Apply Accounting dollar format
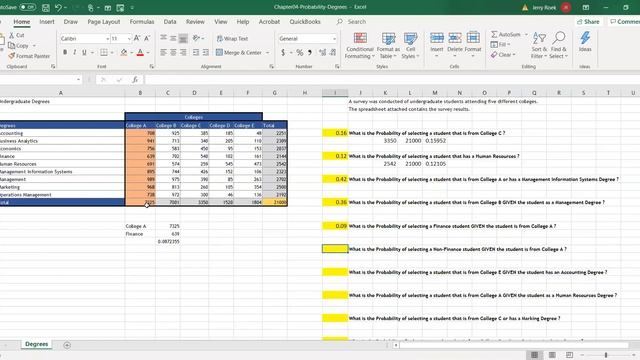This screenshot has width=640, height=360. [x=283, y=53]
